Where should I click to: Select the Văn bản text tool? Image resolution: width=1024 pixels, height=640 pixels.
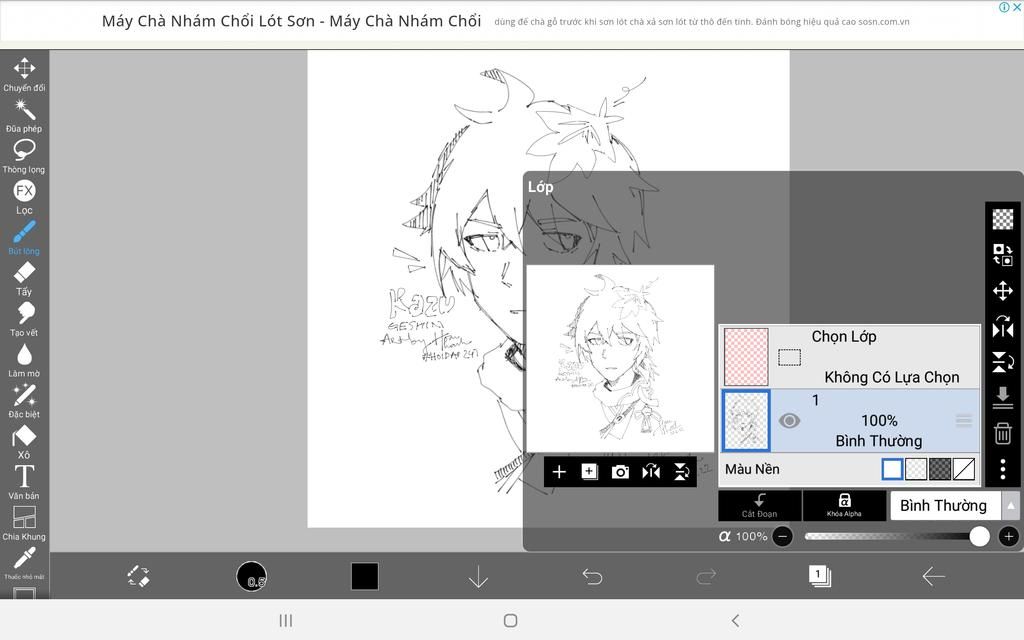pyautogui.click(x=24, y=482)
